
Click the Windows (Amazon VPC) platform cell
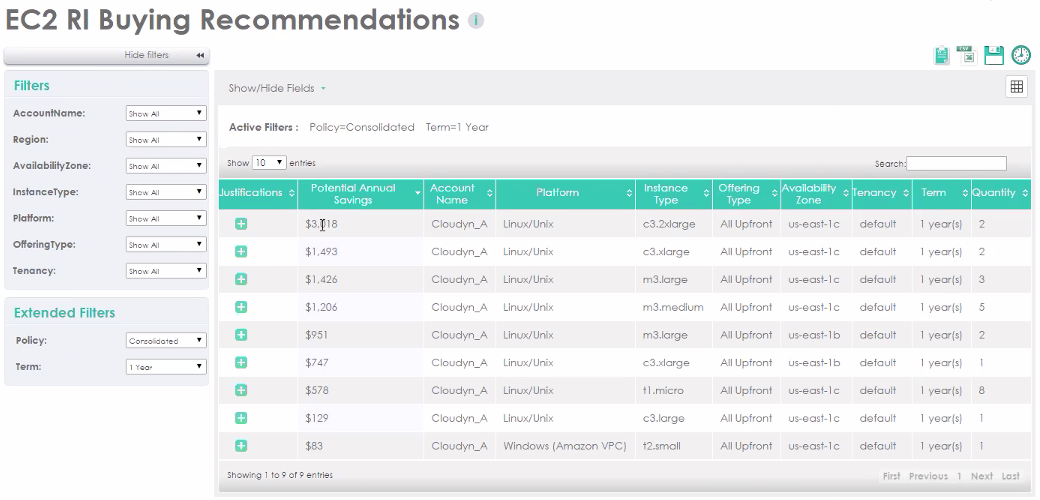pyautogui.click(x=564, y=446)
